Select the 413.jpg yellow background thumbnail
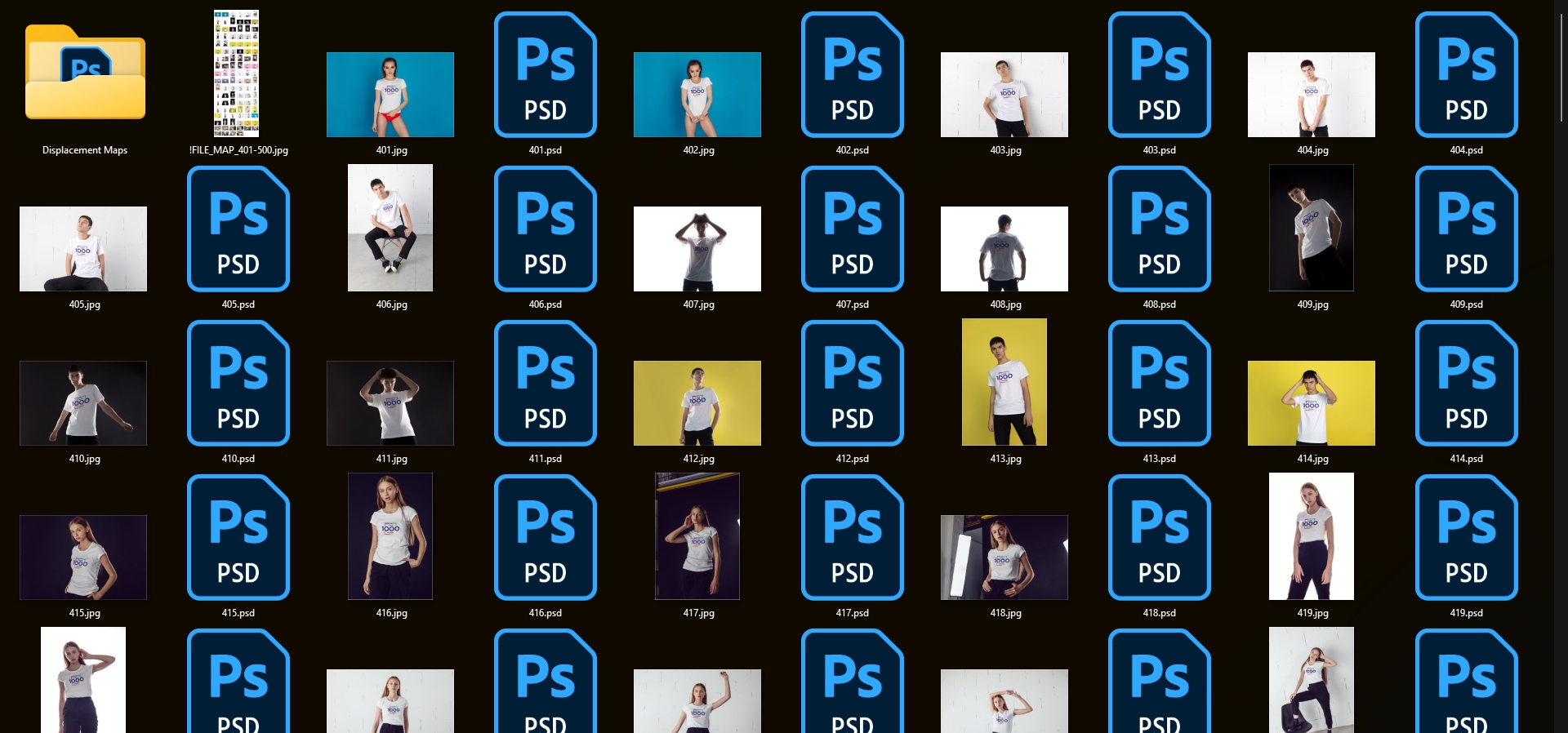Image resolution: width=1568 pixels, height=733 pixels. click(x=1004, y=382)
